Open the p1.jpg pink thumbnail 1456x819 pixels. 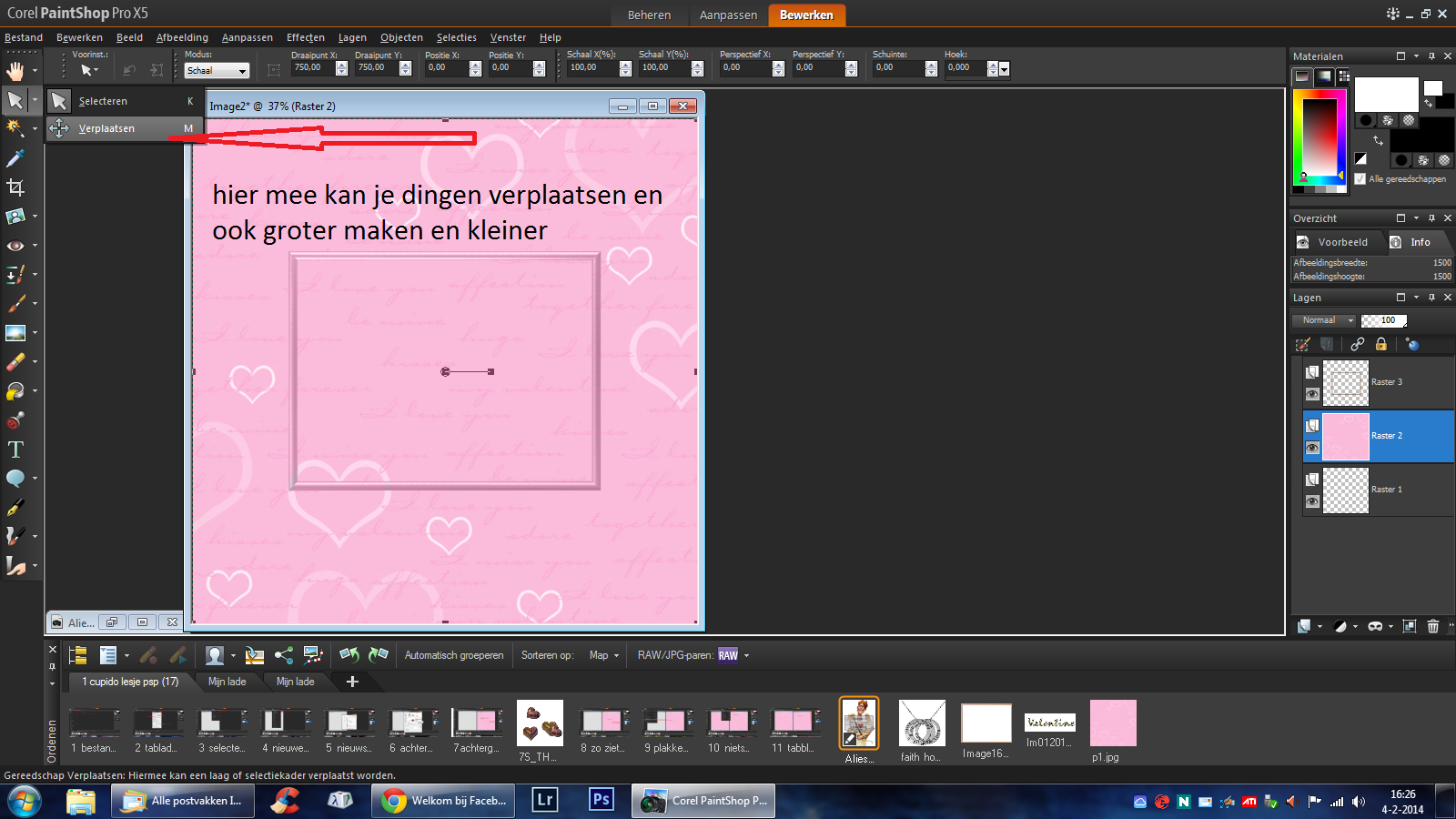(x=1113, y=723)
